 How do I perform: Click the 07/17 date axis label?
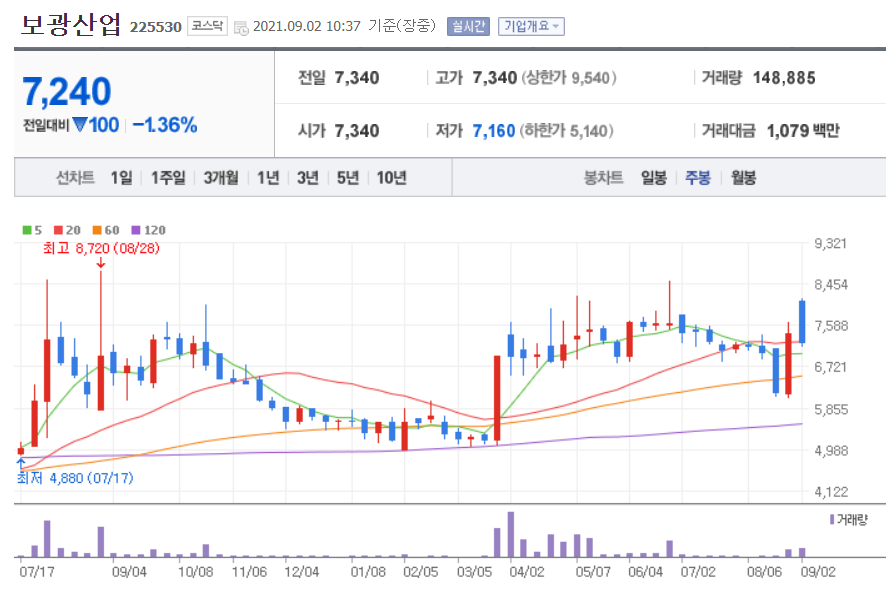tap(37, 571)
